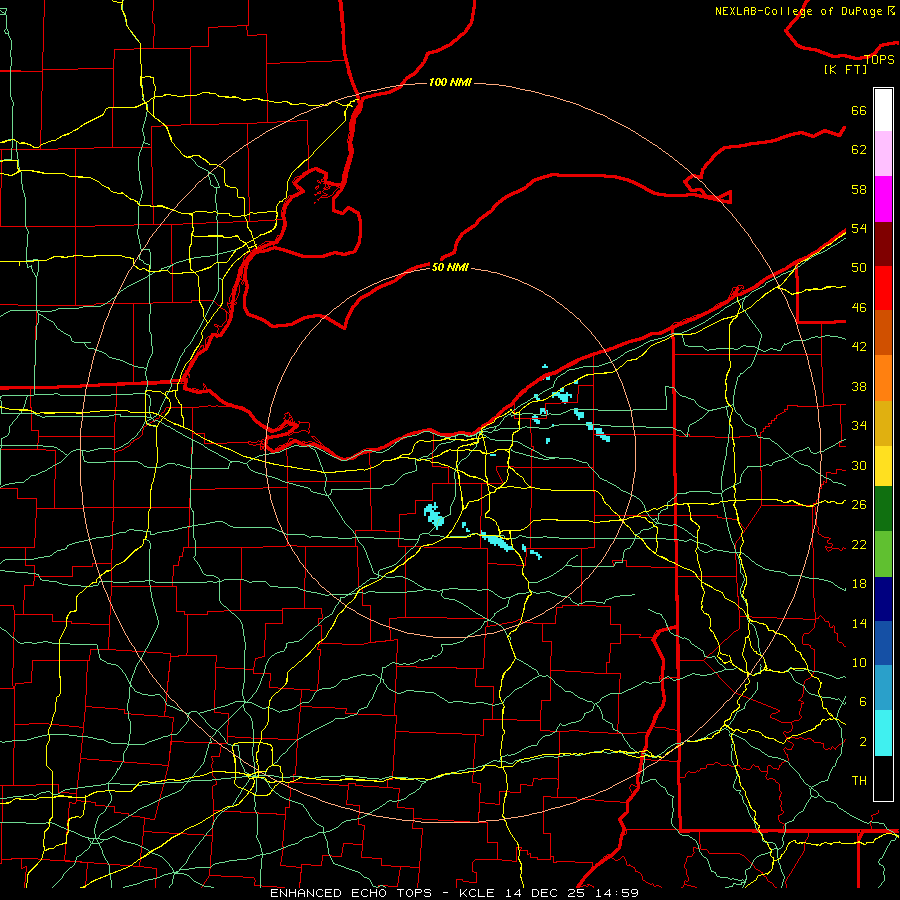Click the navy blue legend swatch
The height and width of the screenshot is (900, 900).
883,599
